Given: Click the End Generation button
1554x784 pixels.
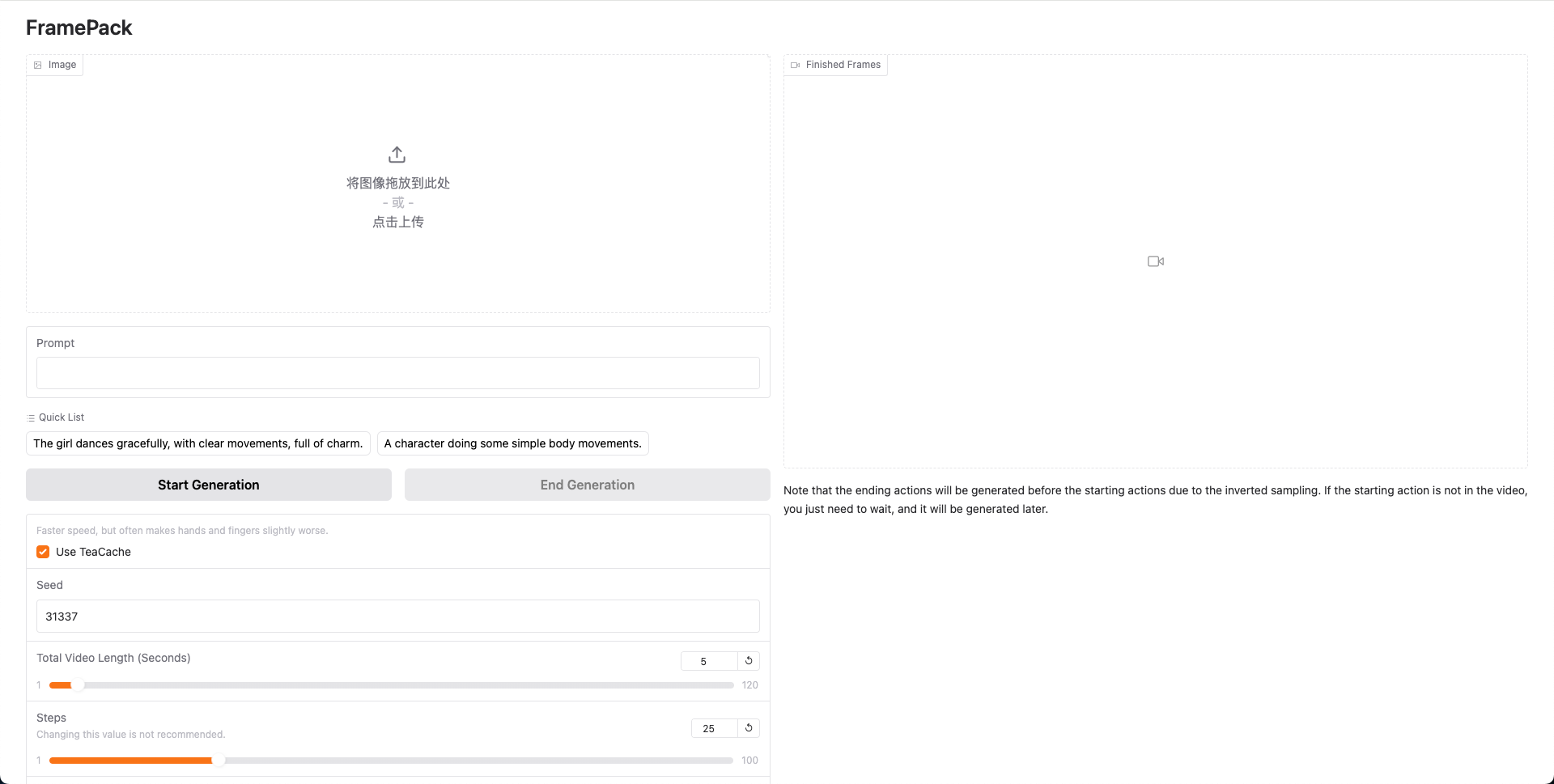Looking at the screenshot, I should coord(588,485).
